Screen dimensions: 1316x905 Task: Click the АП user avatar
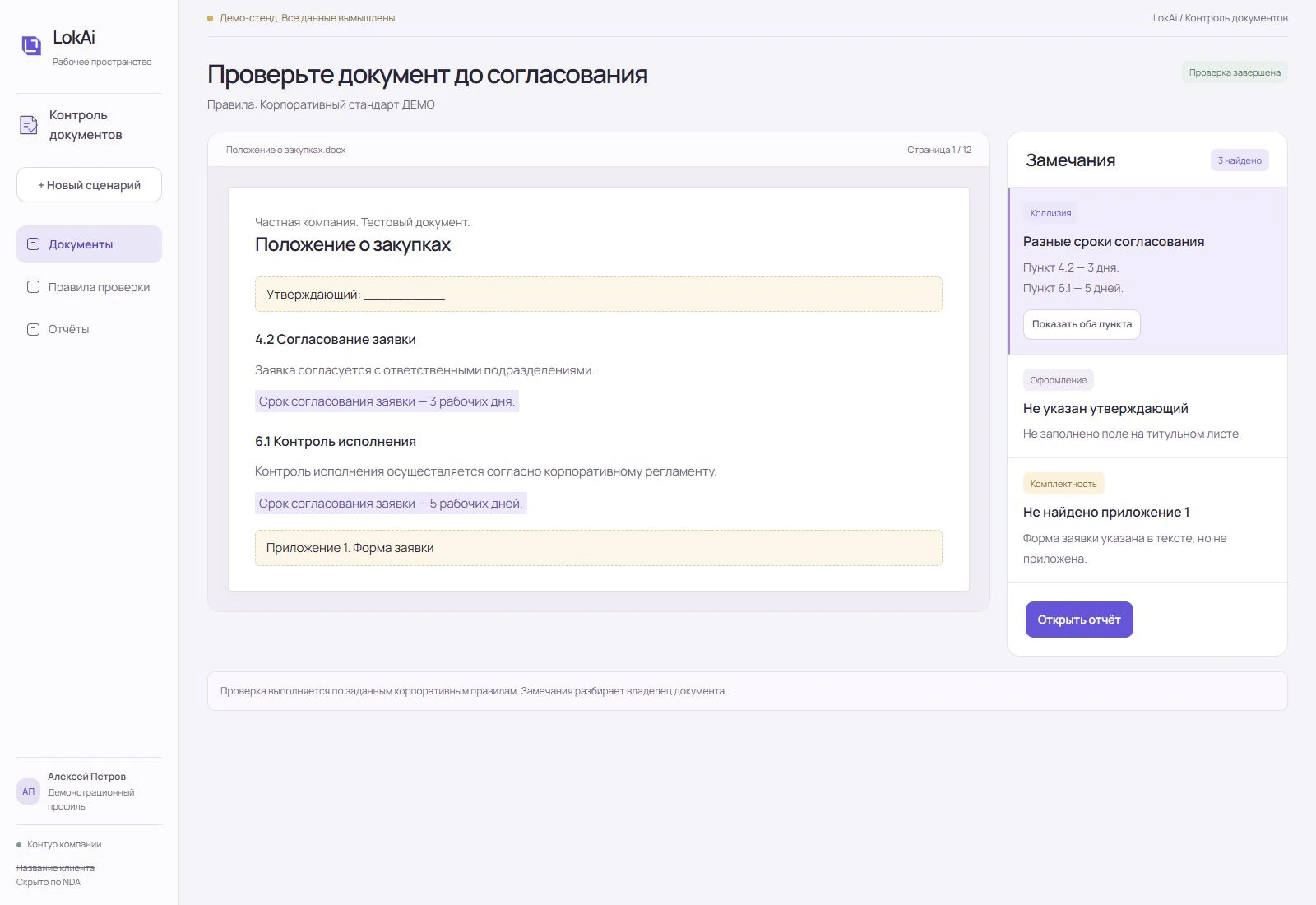[x=29, y=791]
